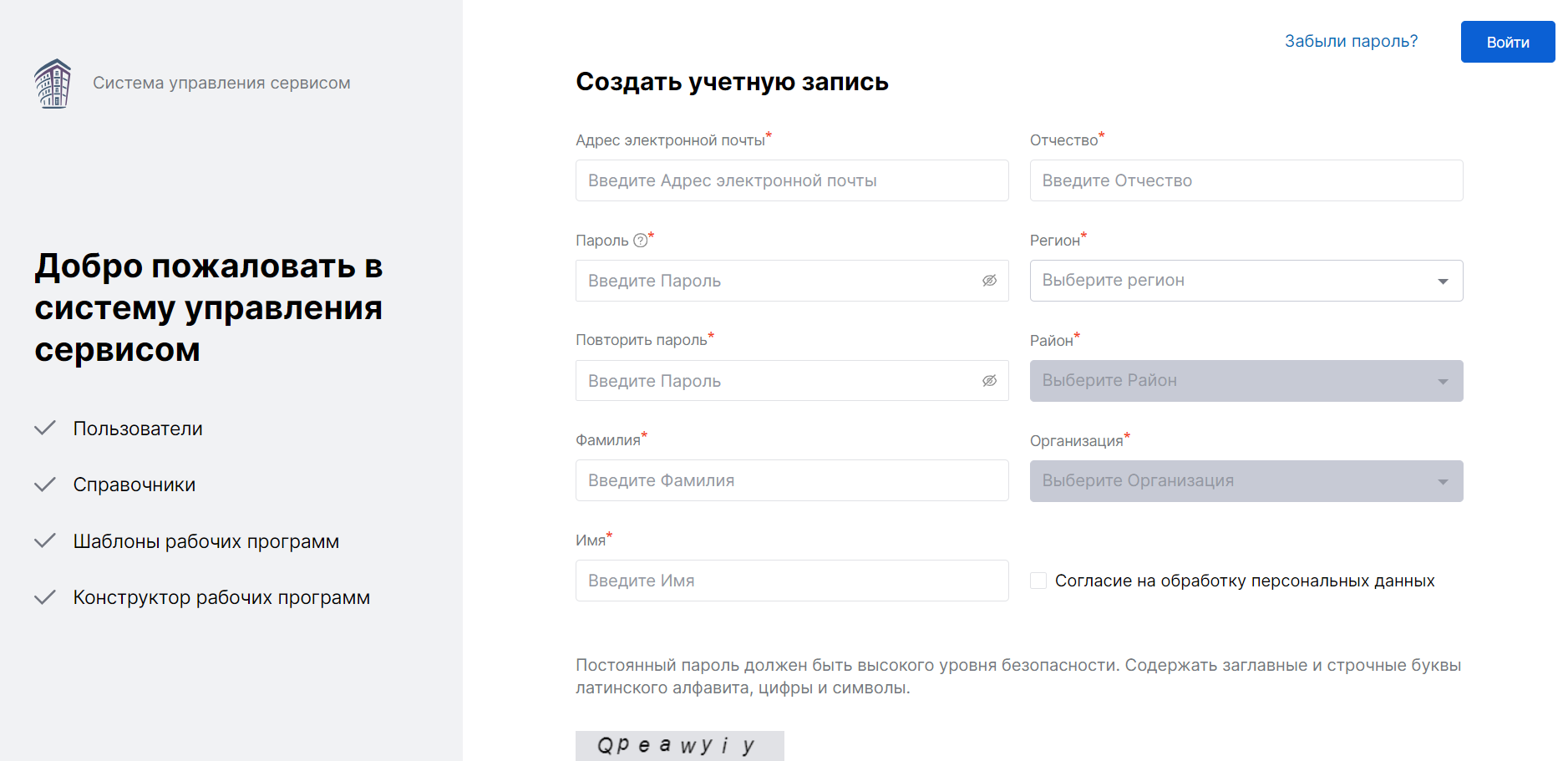Click the Система управления сервисом title
1568x761 pixels.
221,83
